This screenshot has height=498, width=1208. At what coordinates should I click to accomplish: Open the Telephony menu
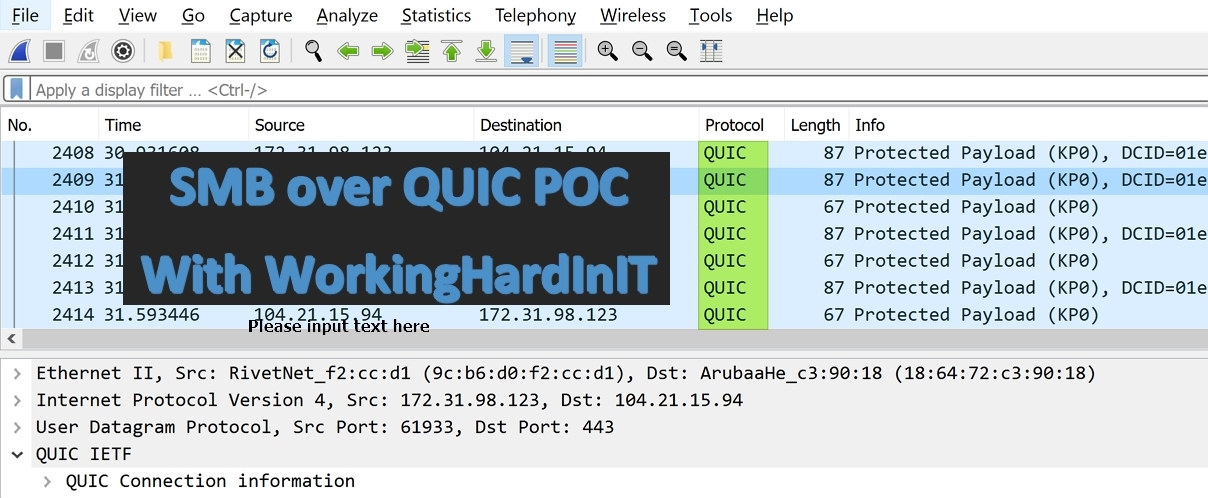[x=535, y=15]
